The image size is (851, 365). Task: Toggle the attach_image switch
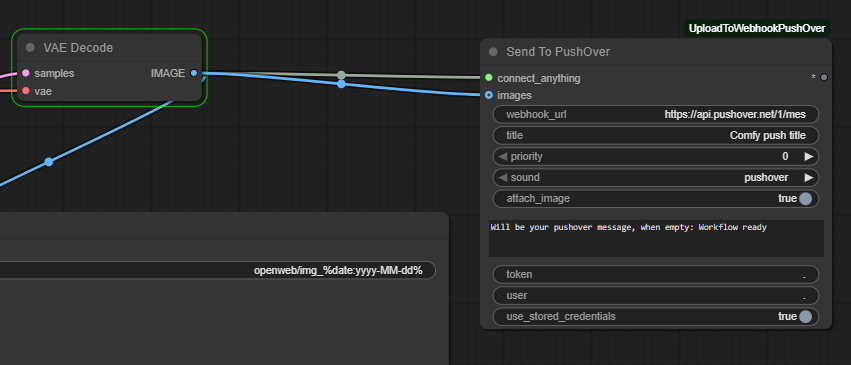point(805,198)
